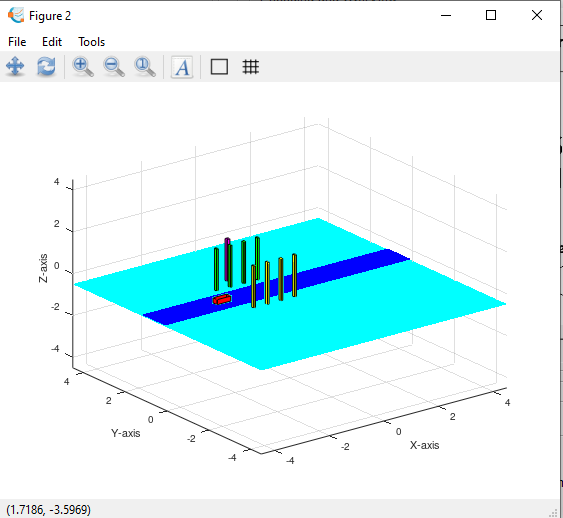563x518 pixels.
Task: Click the red box on the blue strip
Action: point(222,299)
